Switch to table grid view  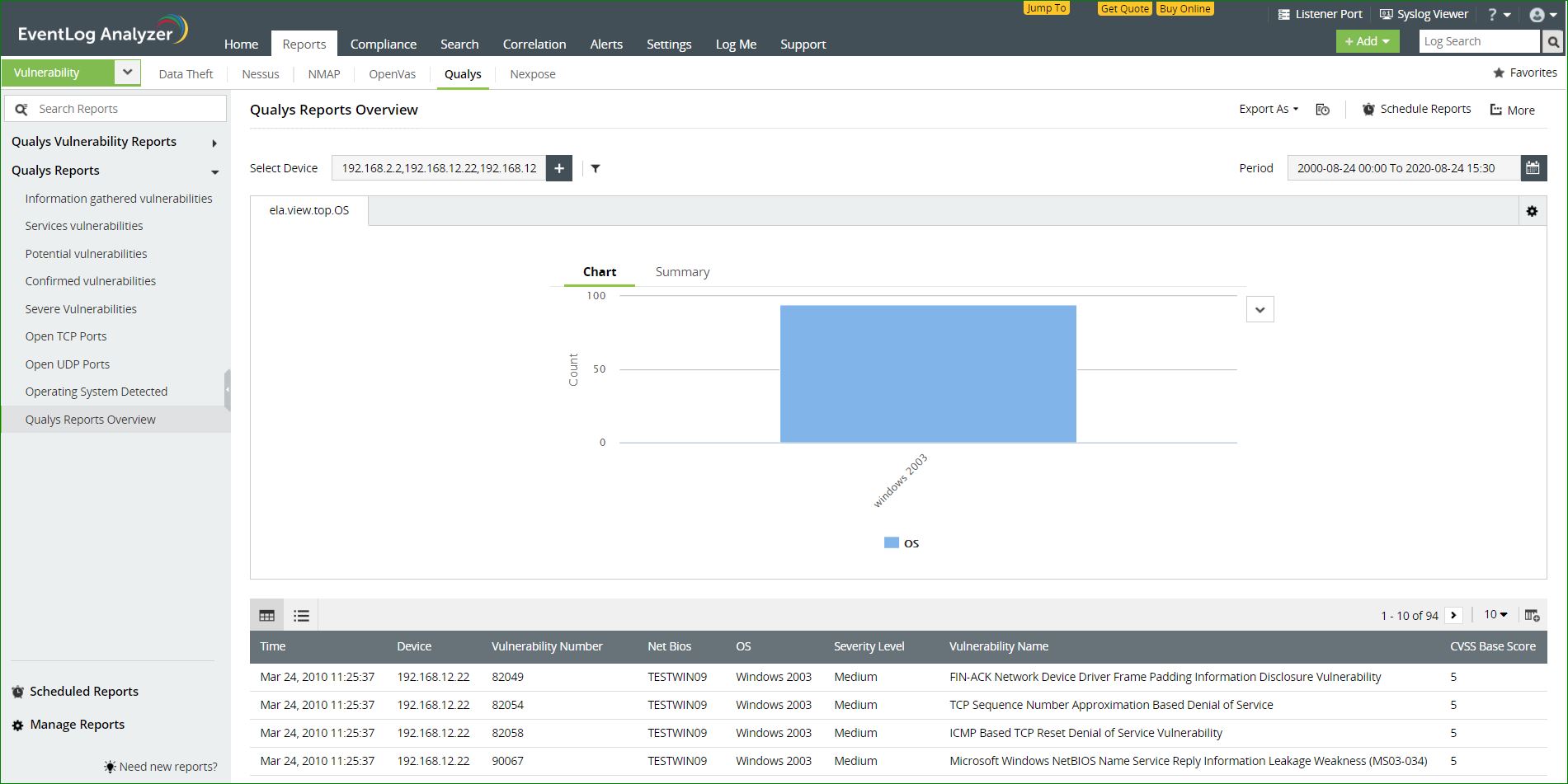pos(267,615)
